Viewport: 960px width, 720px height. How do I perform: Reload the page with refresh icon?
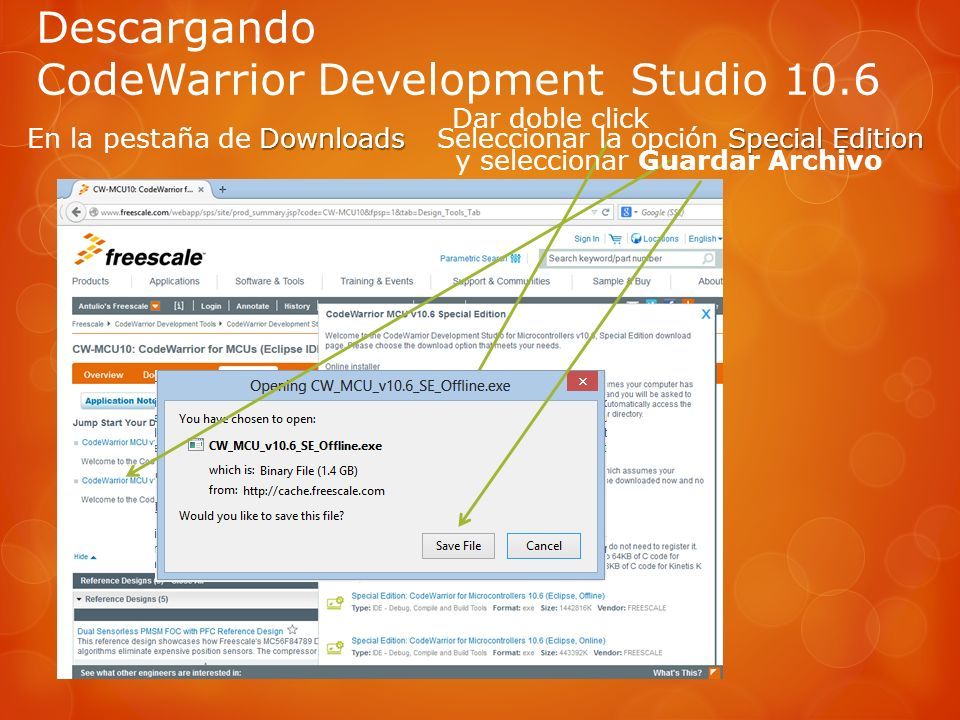pyautogui.click(x=606, y=212)
